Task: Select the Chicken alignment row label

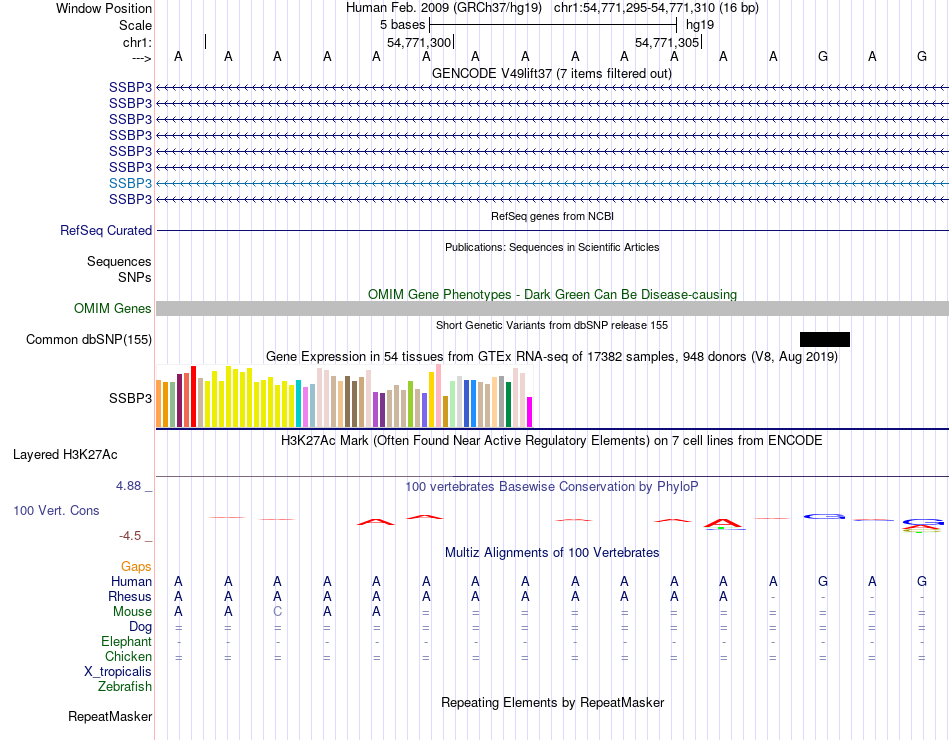Action: (128, 656)
